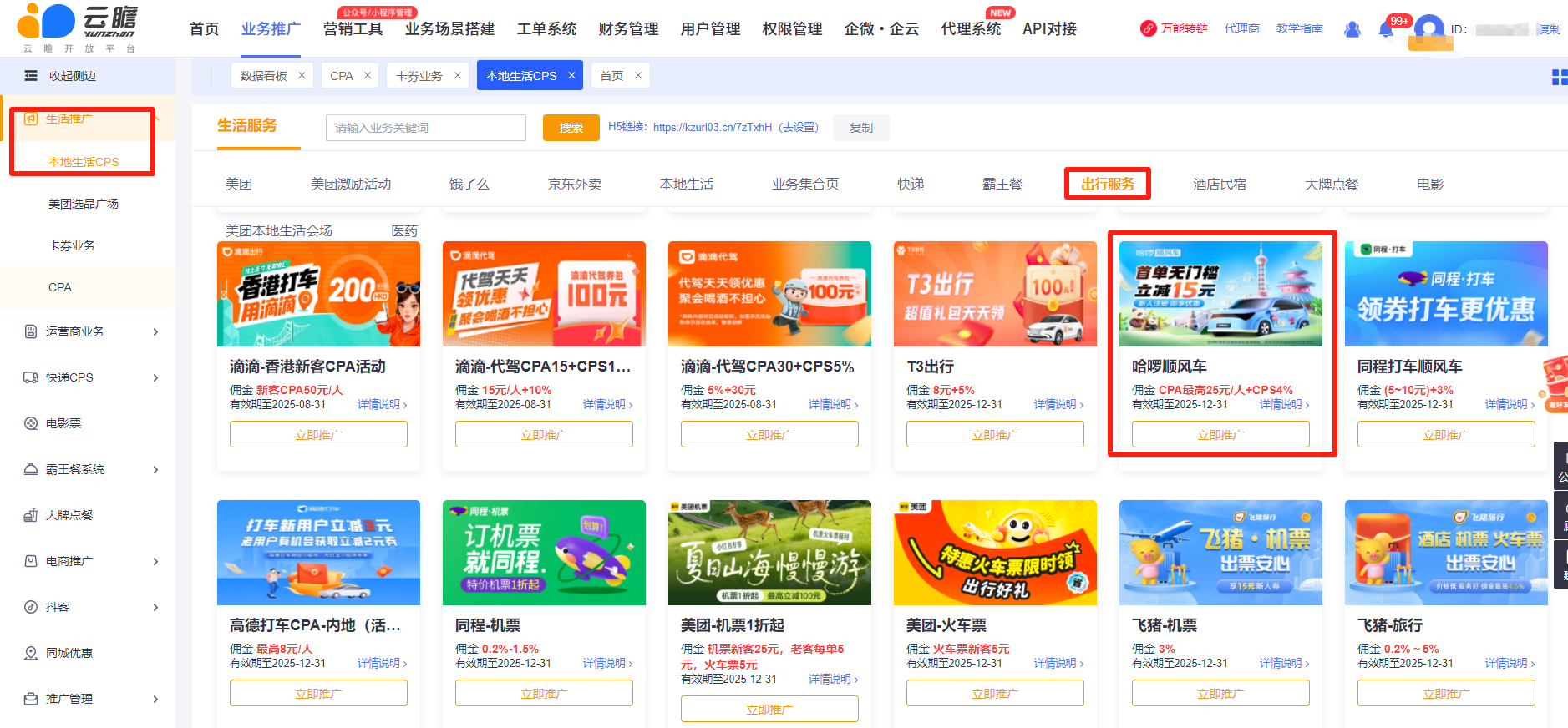Open 代理系统 in top navigation
Image resolution: width=1568 pixels, height=728 pixels.
971,29
